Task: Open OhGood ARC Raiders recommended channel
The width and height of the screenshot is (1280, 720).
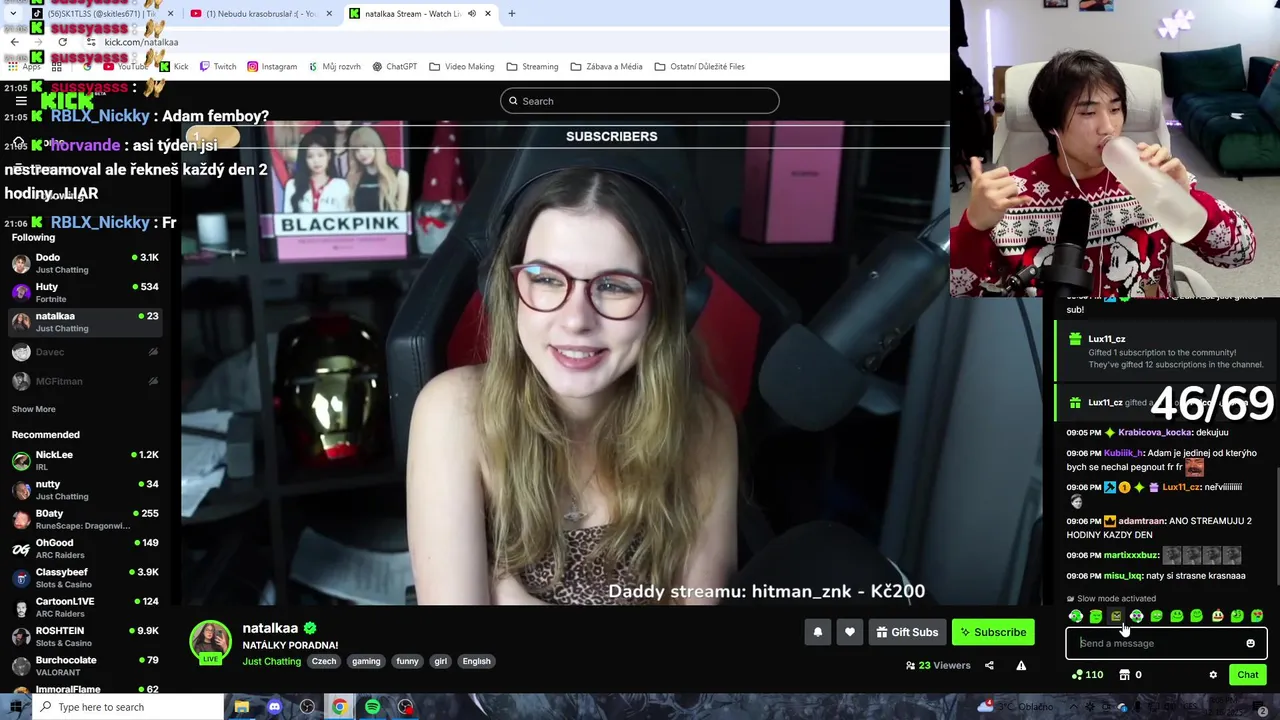Action: [x=85, y=548]
